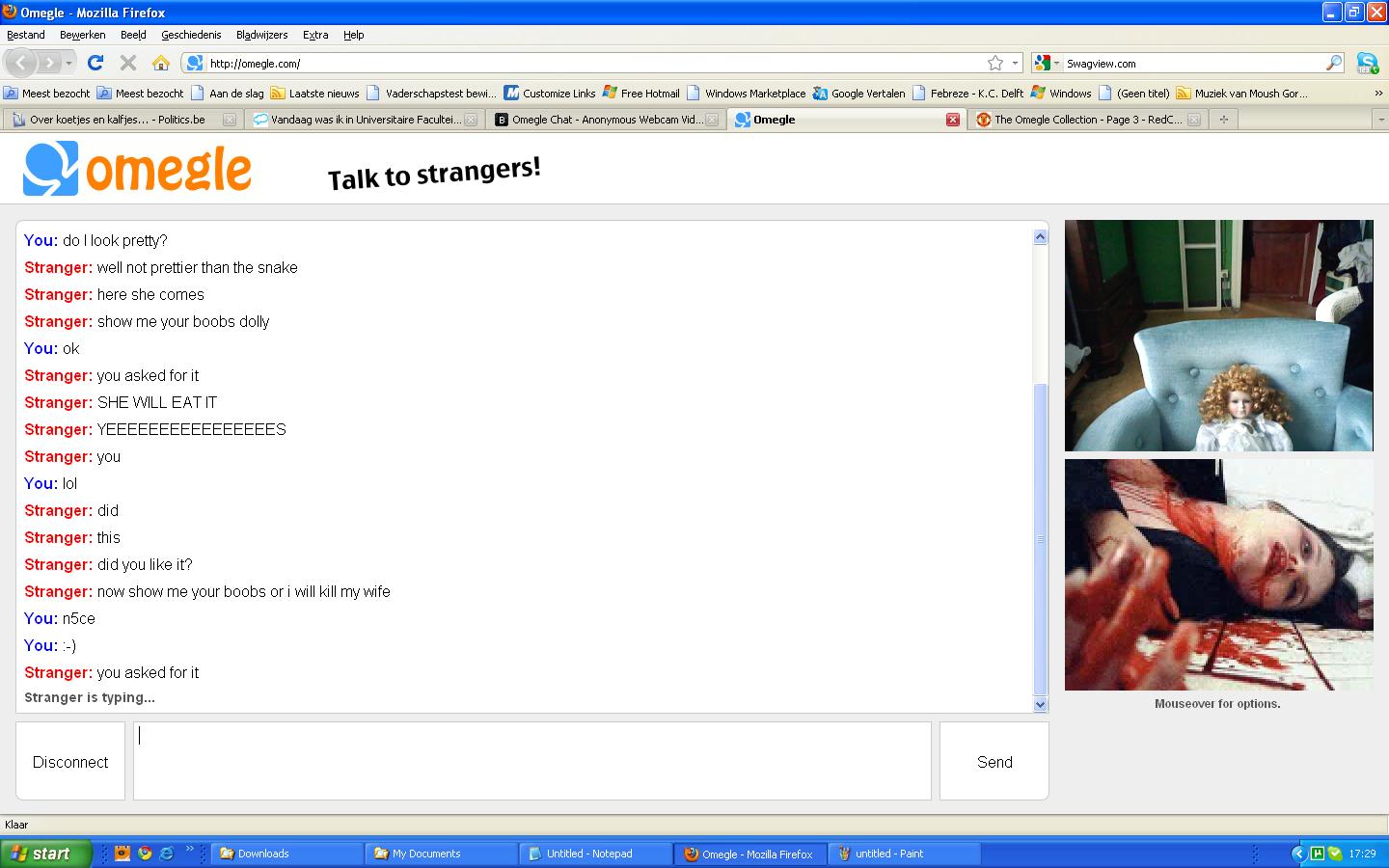Image resolution: width=1389 pixels, height=868 pixels.
Task: Click chat scrollbar down arrow
Action: (x=1040, y=705)
